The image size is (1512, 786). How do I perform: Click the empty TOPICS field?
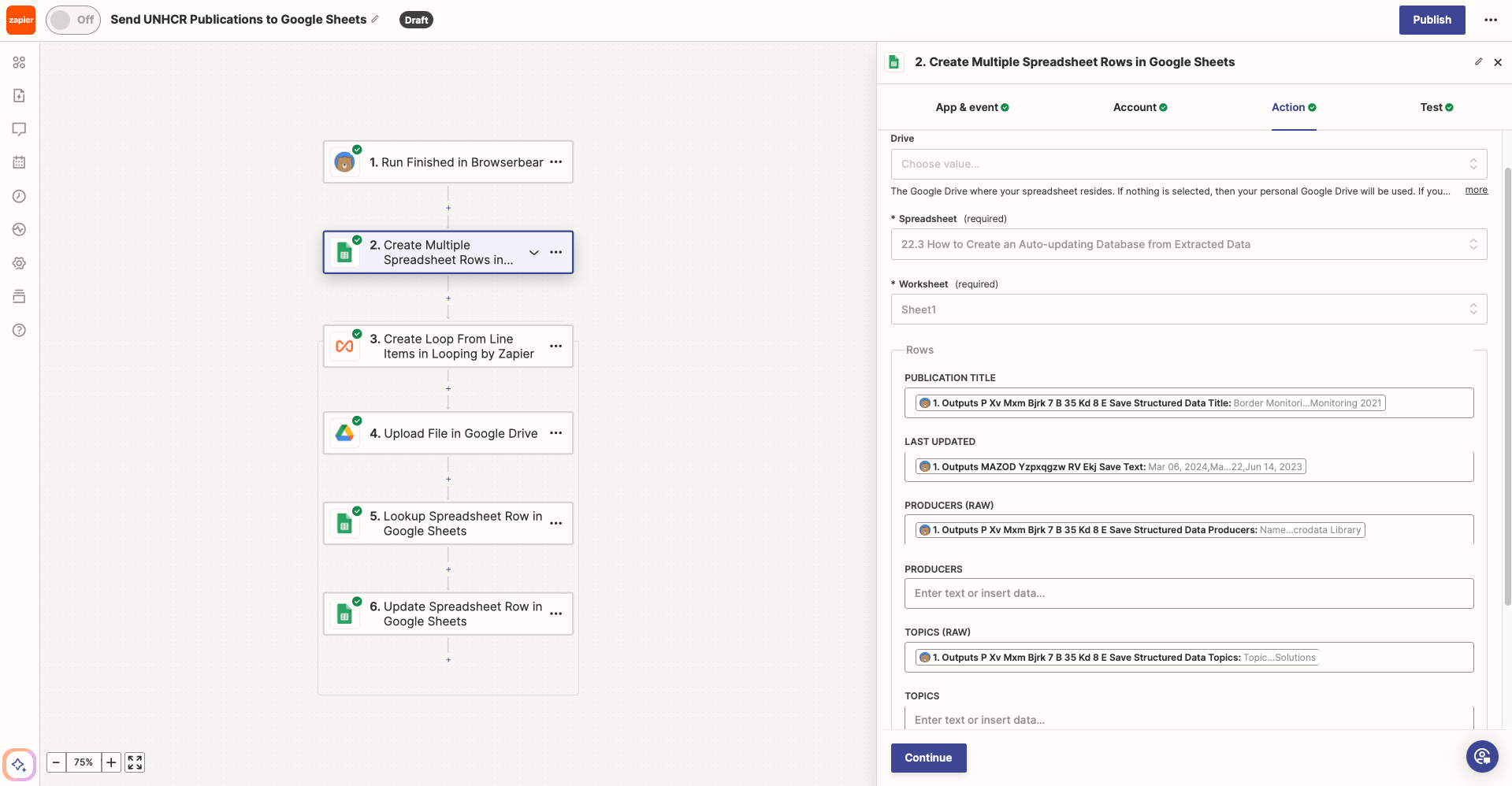pyautogui.click(x=1189, y=719)
